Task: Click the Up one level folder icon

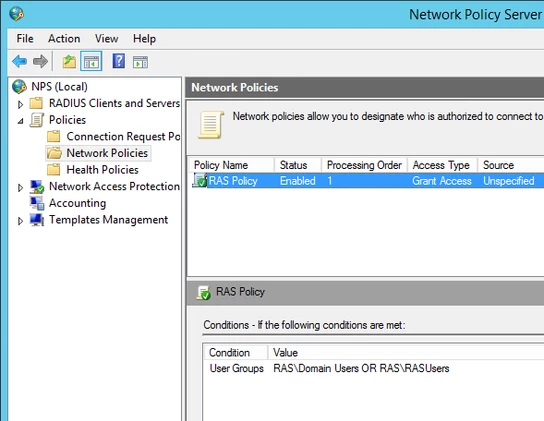Action: click(x=69, y=62)
